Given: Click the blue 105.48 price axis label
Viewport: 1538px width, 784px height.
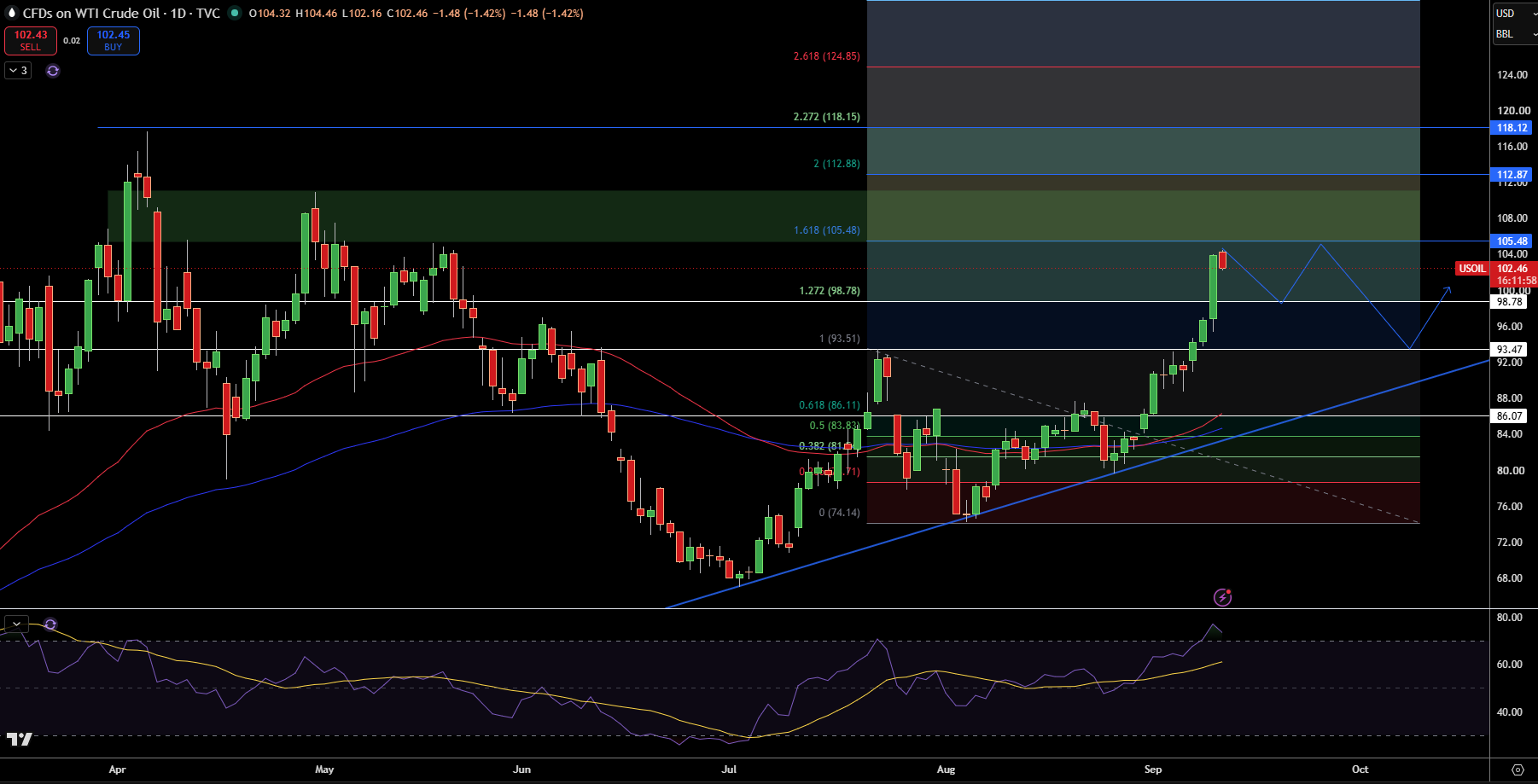Looking at the screenshot, I should tap(1512, 241).
